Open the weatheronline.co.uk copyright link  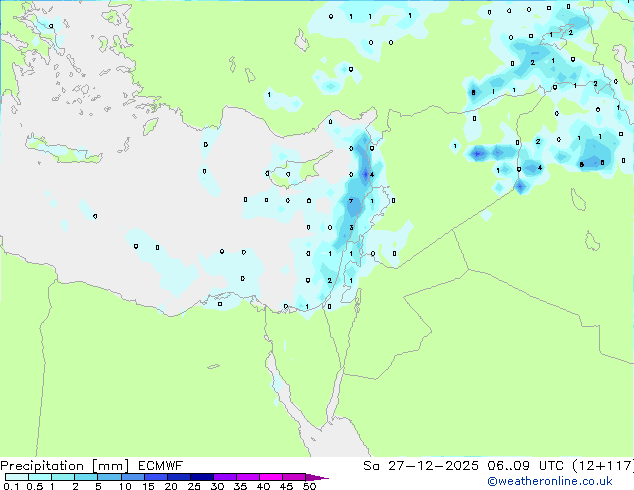550,481
